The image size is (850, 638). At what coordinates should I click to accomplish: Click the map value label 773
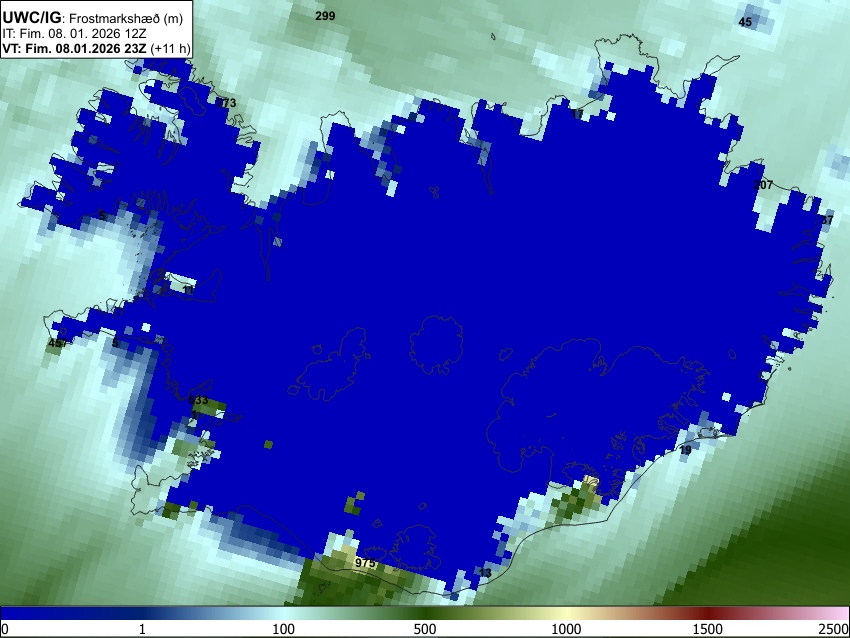pos(227,102)
